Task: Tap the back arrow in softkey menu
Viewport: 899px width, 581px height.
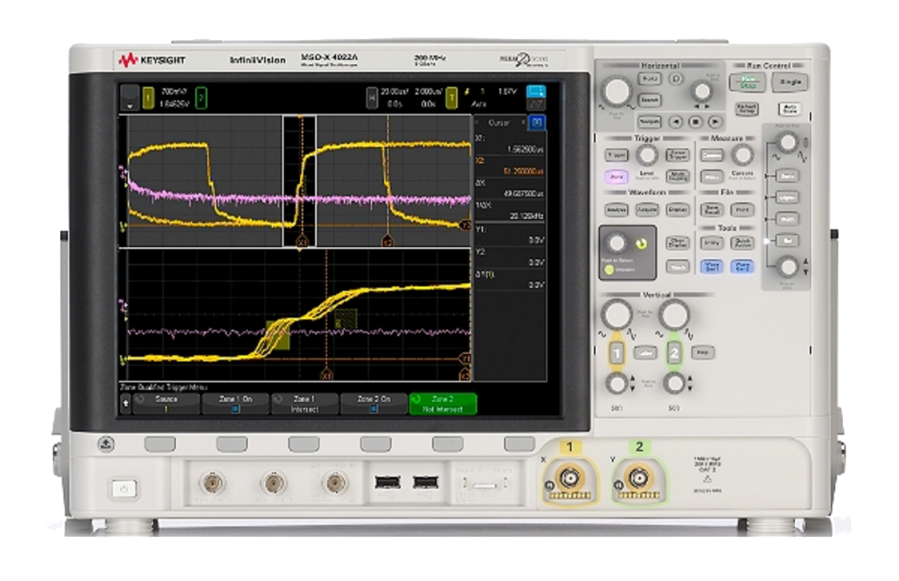Action: point(126,404)
